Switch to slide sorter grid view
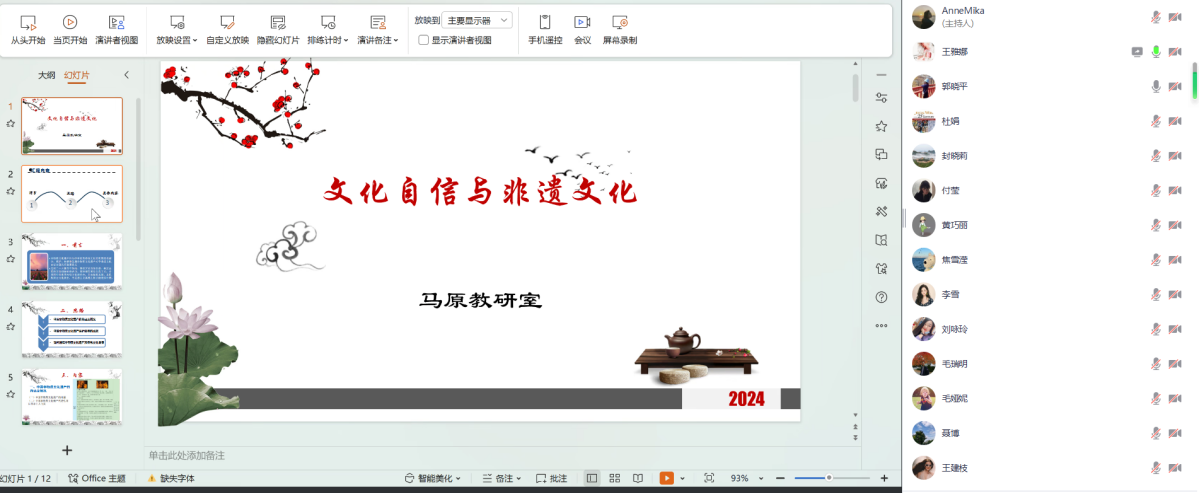The width and height of the screenshot is (1199, 493). [615, 478]
